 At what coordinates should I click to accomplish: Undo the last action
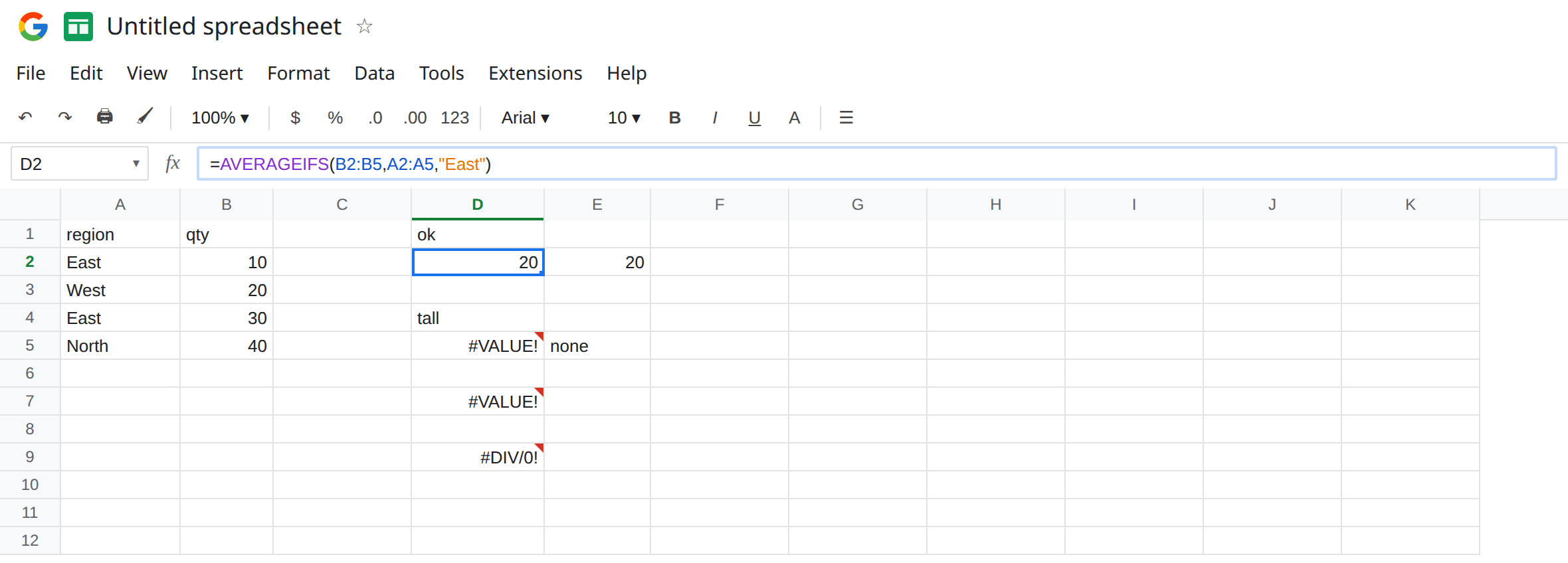coord(25,118)
